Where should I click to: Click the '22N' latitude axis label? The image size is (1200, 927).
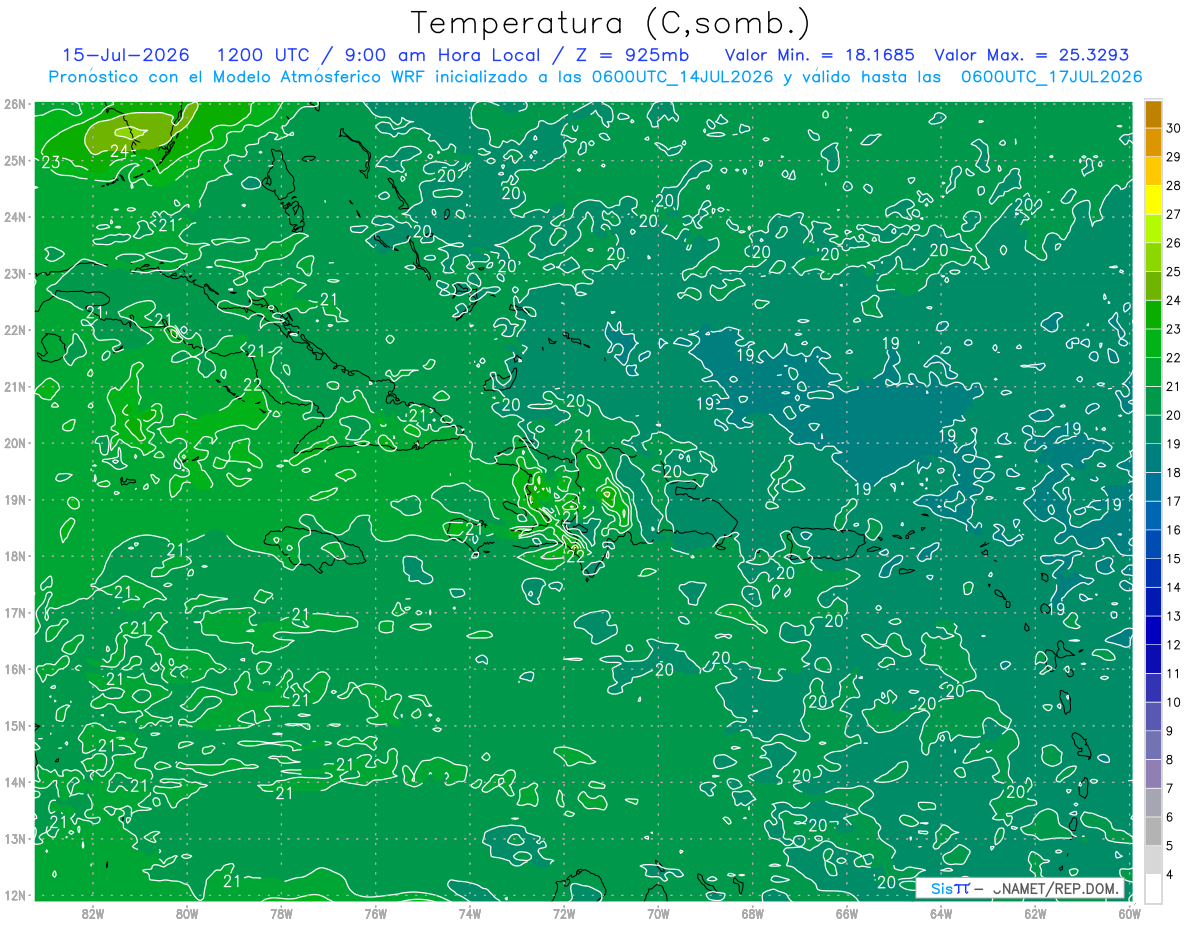[x=15, y=330]
